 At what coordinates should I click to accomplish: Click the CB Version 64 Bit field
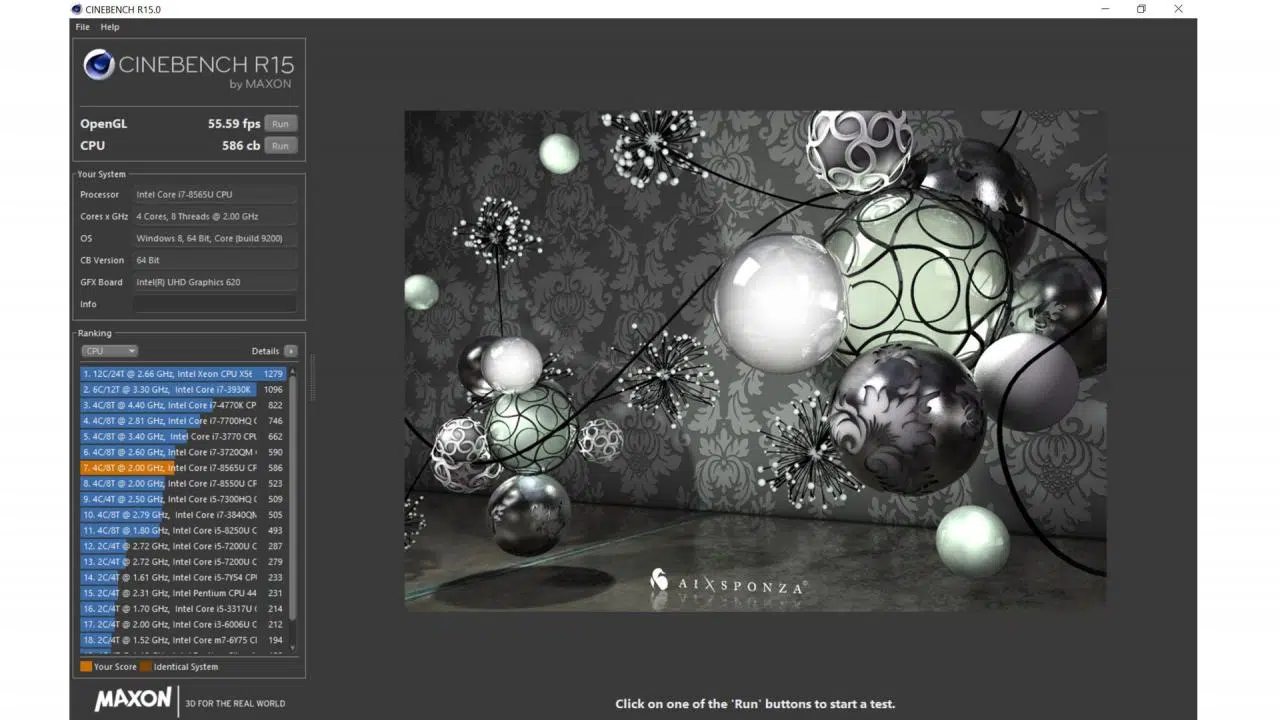coord(216,260)
